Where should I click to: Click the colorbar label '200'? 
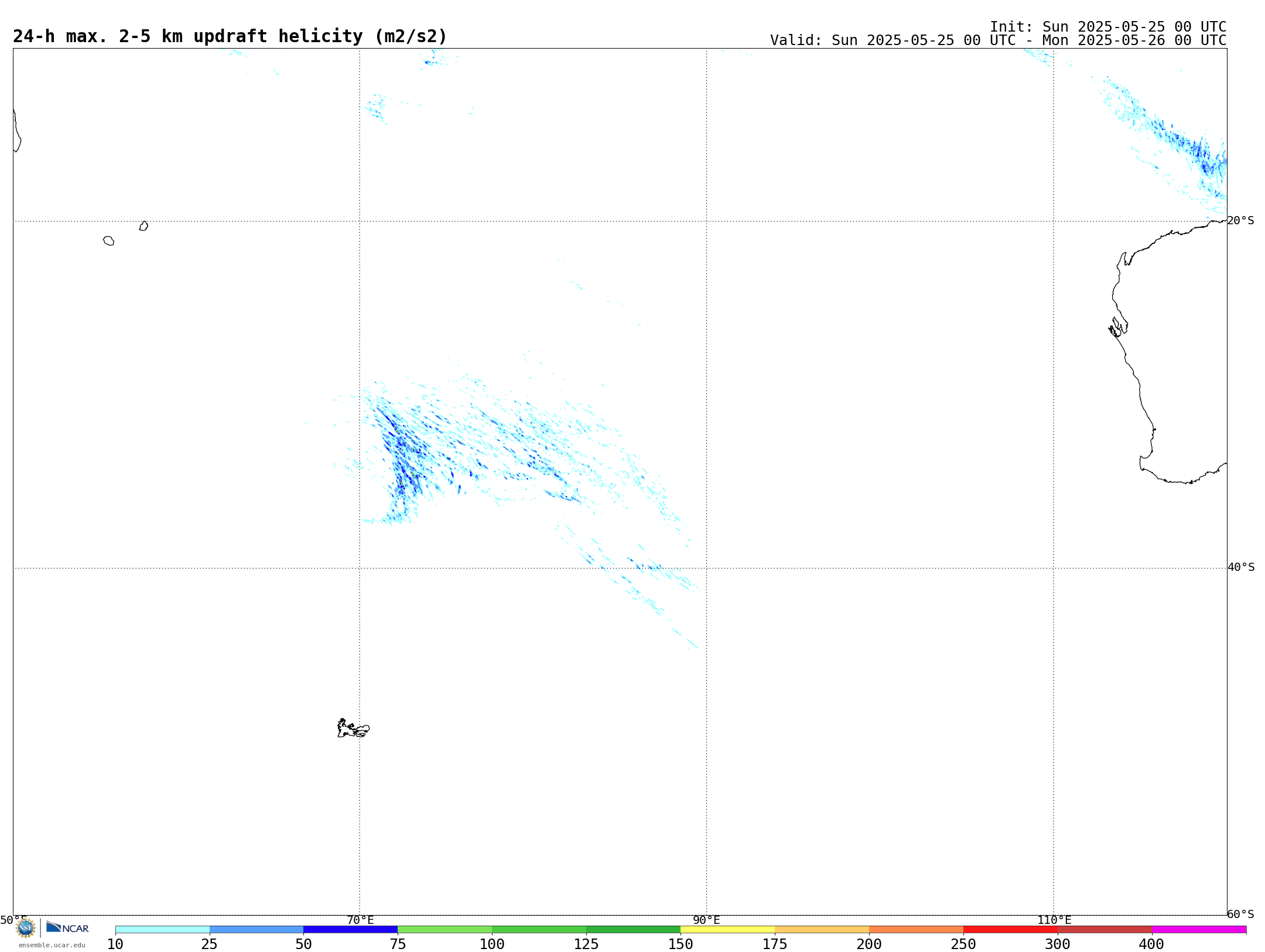coord(869,944)
